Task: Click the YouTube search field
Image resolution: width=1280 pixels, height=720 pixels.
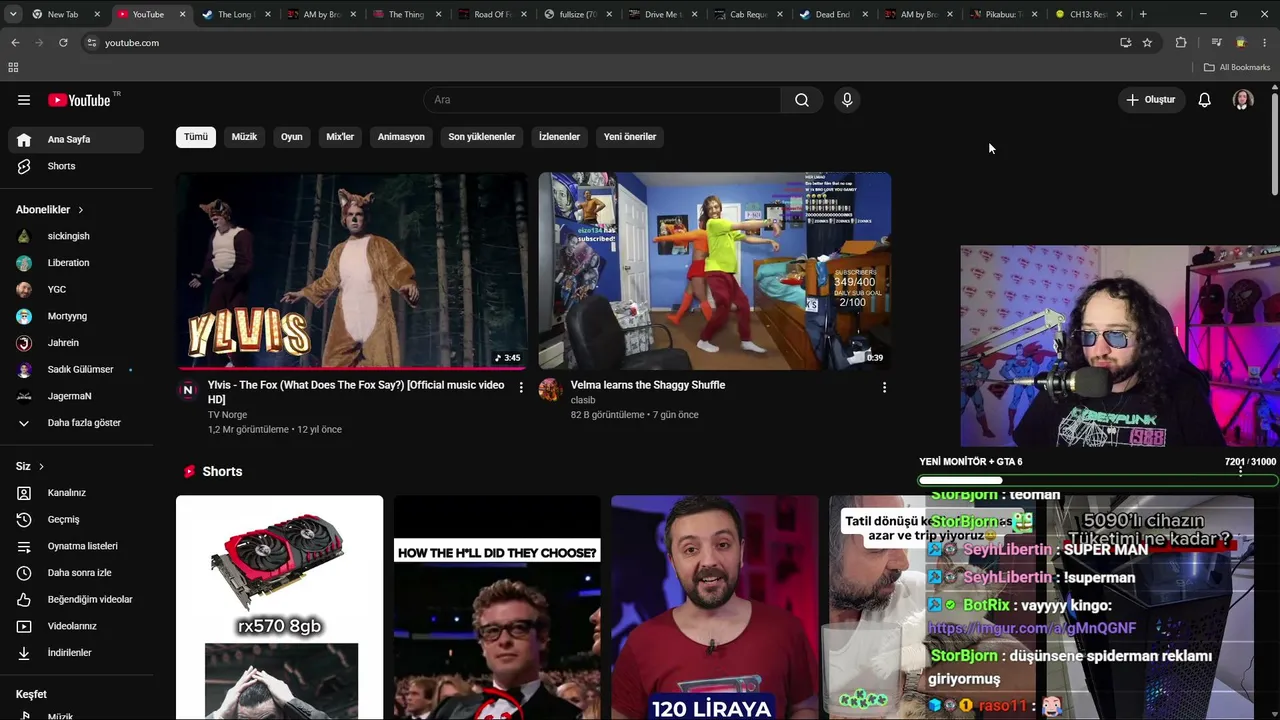Action: tap(603, 100)
